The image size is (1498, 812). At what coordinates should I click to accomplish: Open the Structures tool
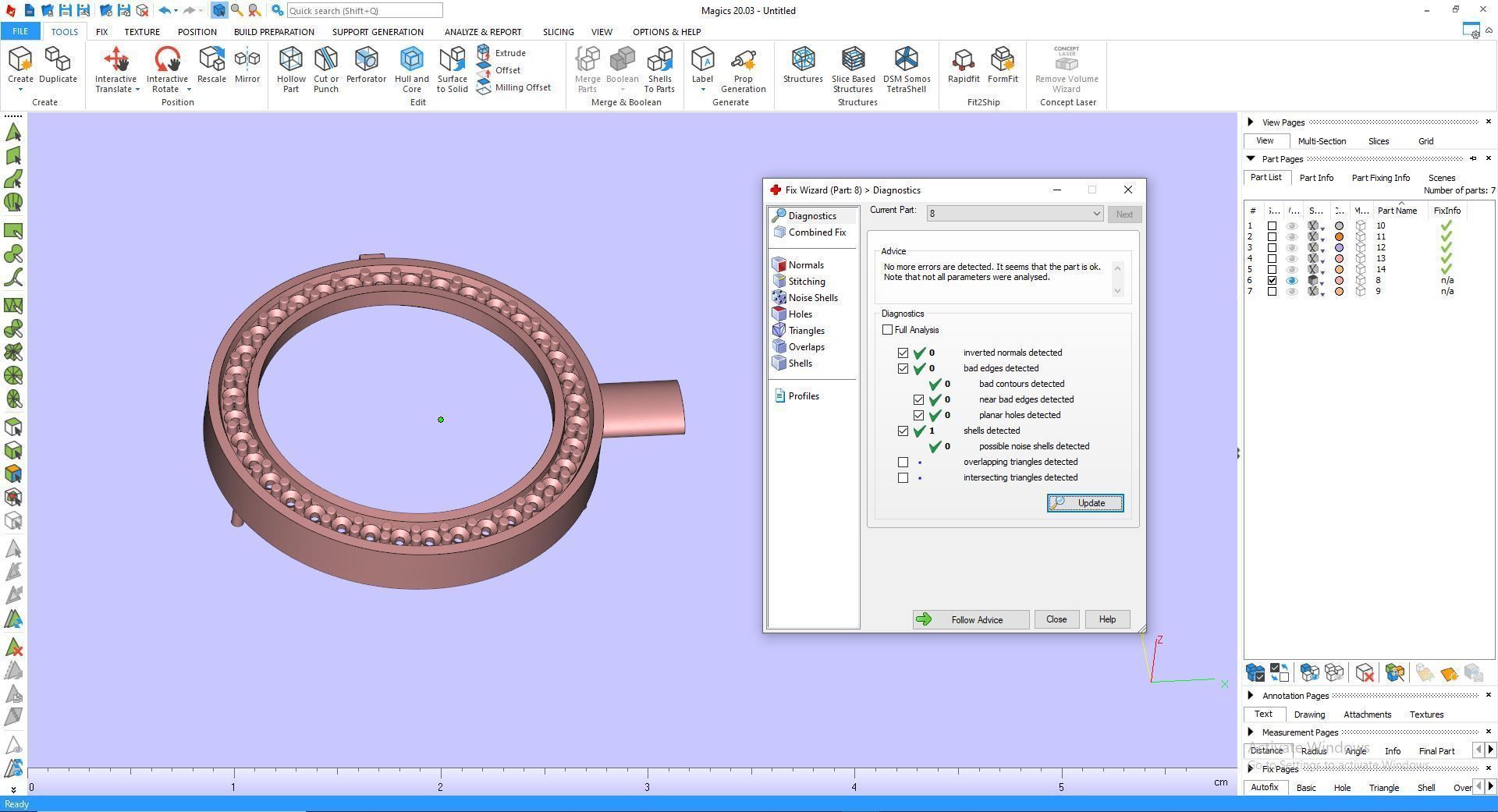[803, 66]
